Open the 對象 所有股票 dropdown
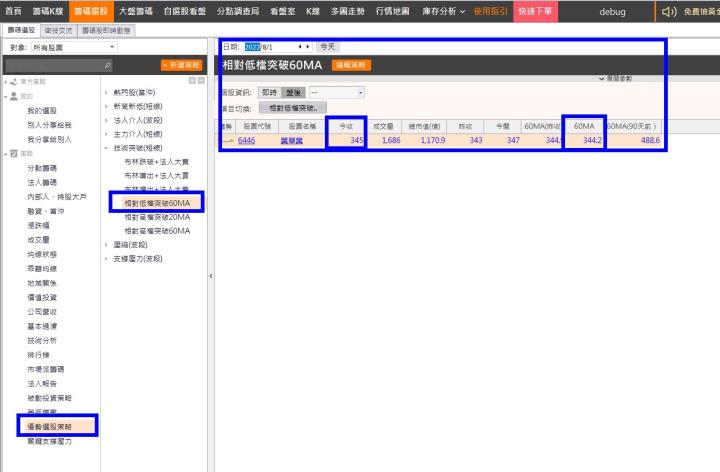720x472 pixels. point(74,47)
